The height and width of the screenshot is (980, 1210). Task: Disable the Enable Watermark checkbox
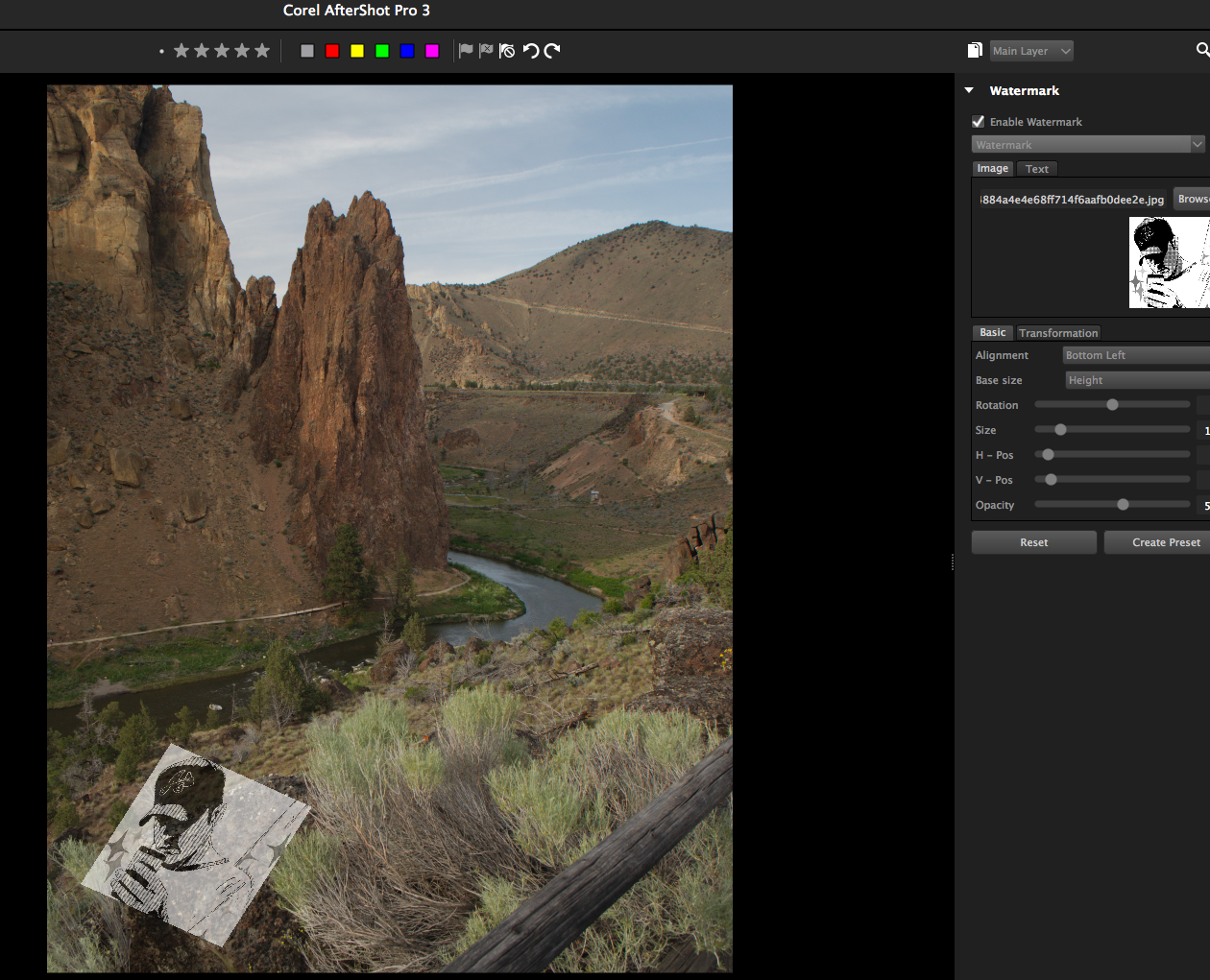pyautogui.click(x=979, y=122)
